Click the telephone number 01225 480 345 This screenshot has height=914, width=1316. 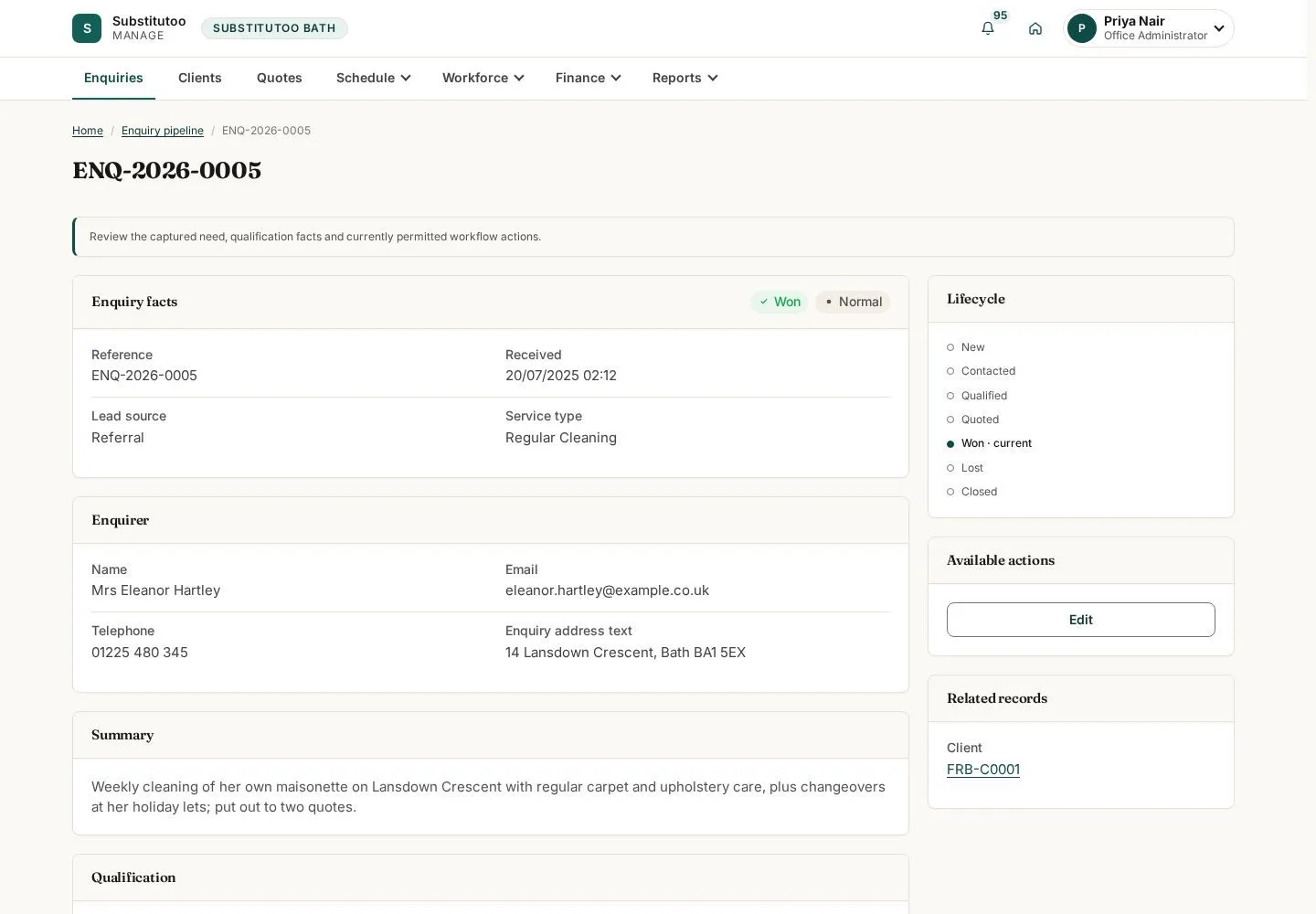(140, 653)
